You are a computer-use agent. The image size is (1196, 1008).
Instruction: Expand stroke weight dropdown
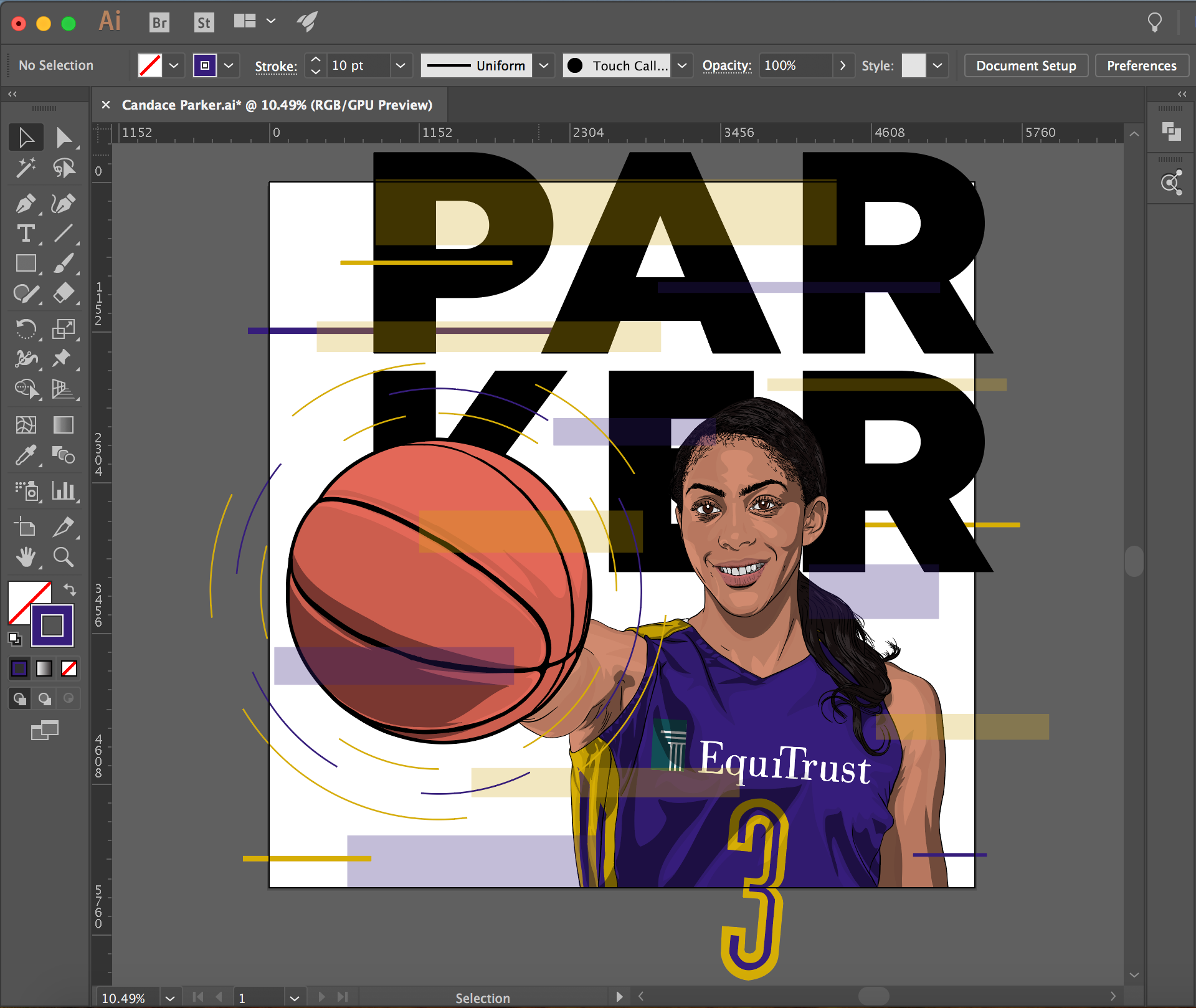[x=401, y=65]
